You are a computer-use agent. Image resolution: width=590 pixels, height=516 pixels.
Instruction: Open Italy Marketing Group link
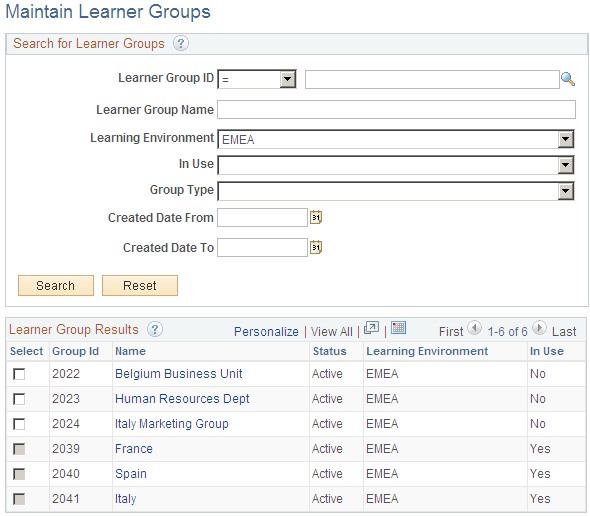(x=172, y=424)
